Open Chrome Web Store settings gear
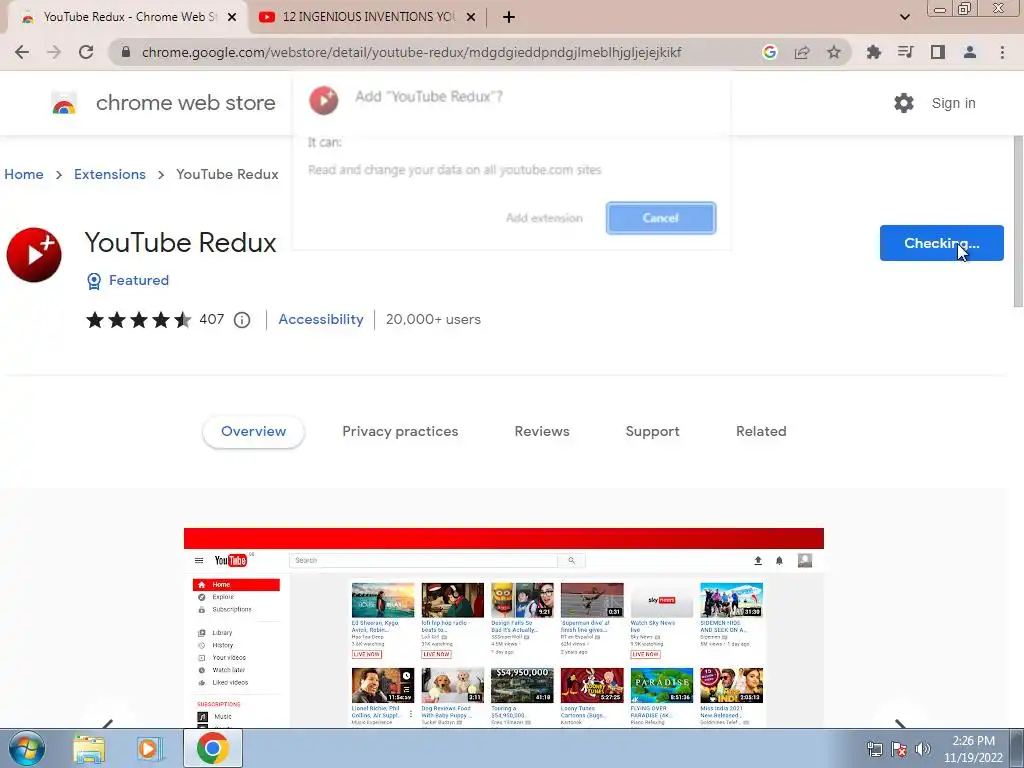The height and width of the screenshot is (768, 1024). 904,103
